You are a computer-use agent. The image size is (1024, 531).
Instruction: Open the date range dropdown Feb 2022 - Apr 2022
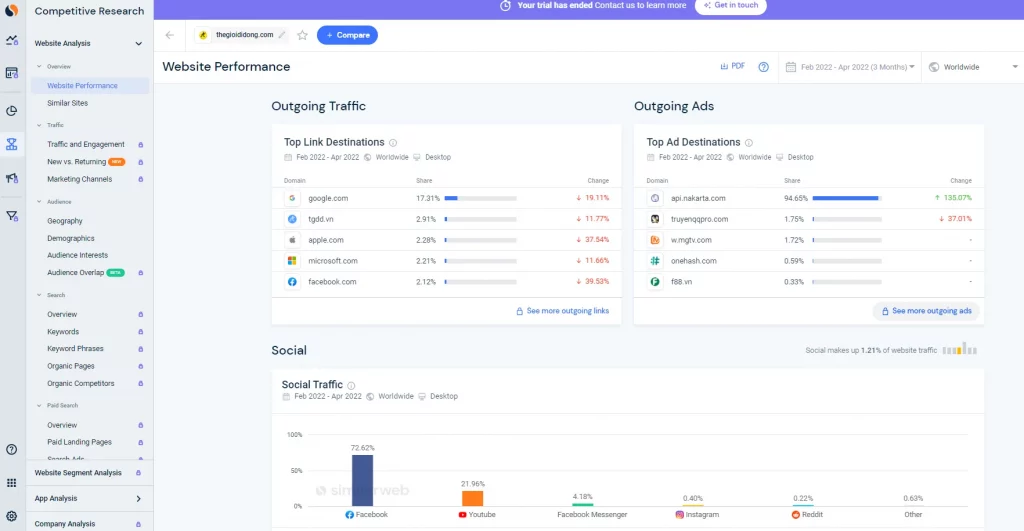coord(850,67)
